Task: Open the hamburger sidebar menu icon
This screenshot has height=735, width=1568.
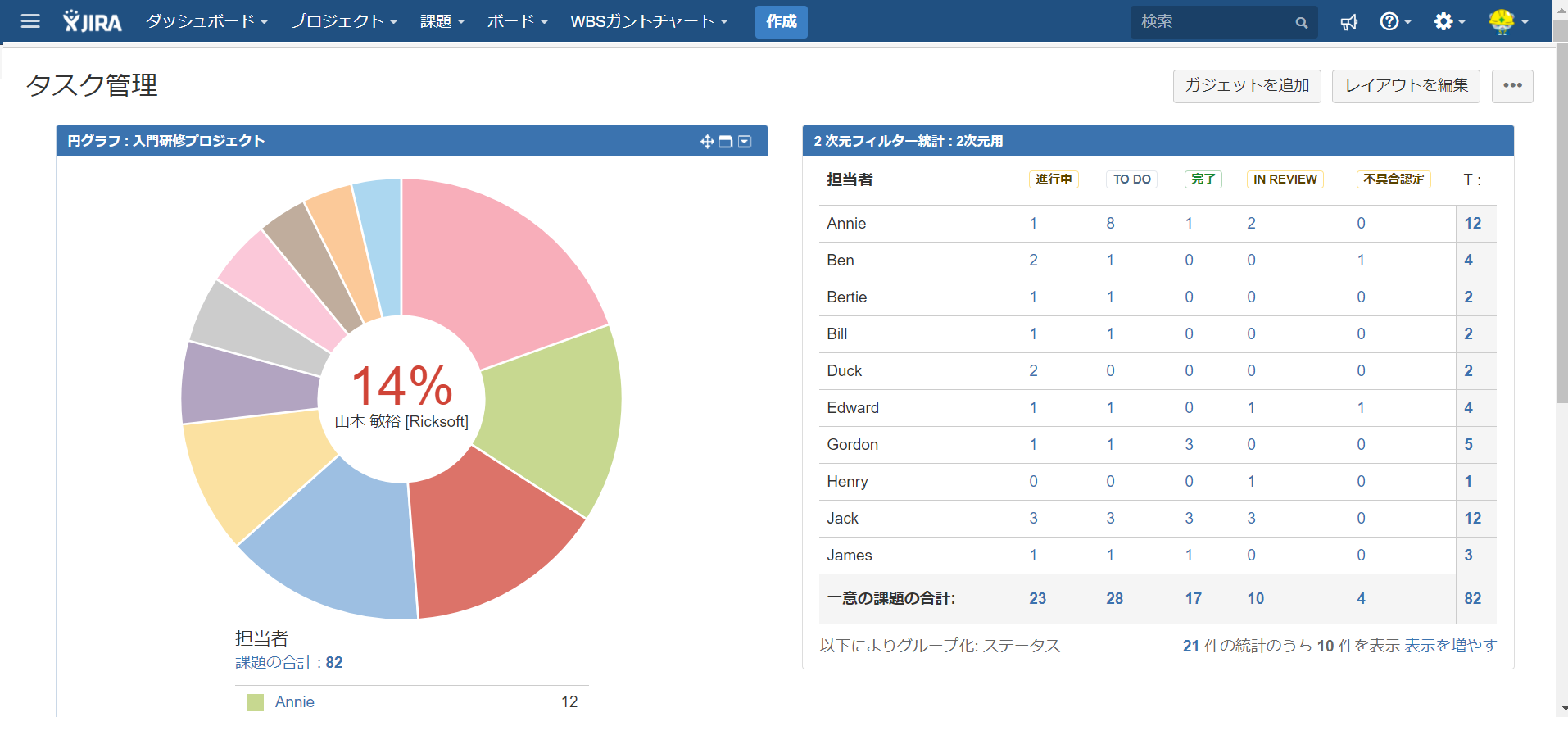Action: click(x=30, y=21)
